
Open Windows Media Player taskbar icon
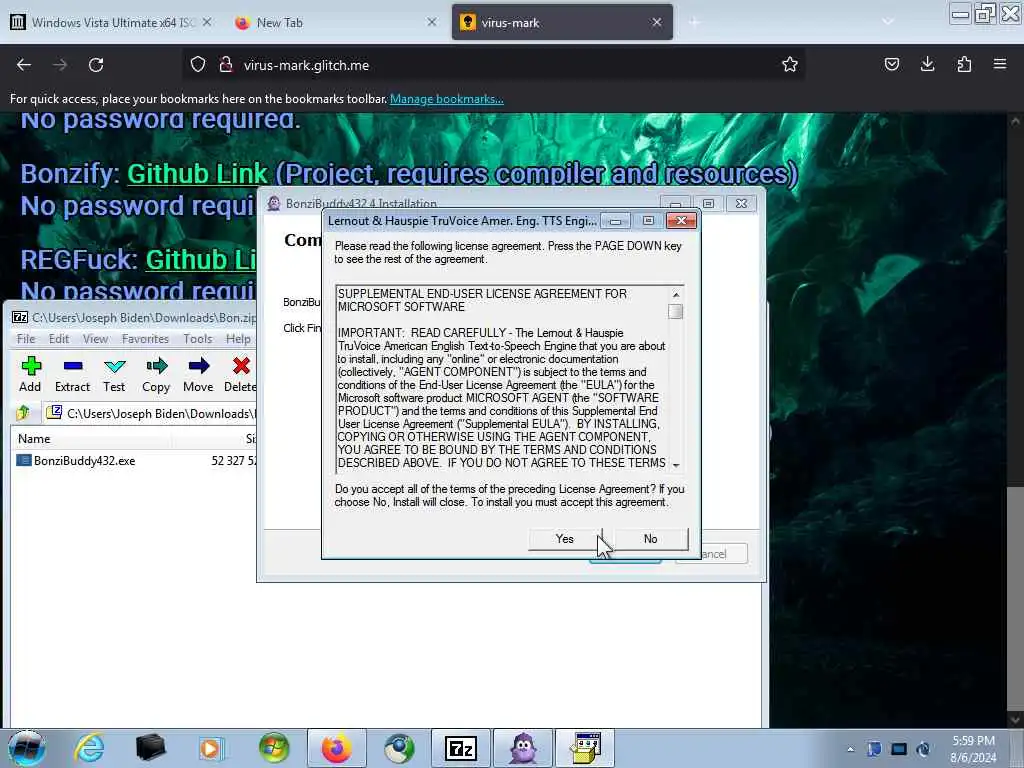point(211,748)
